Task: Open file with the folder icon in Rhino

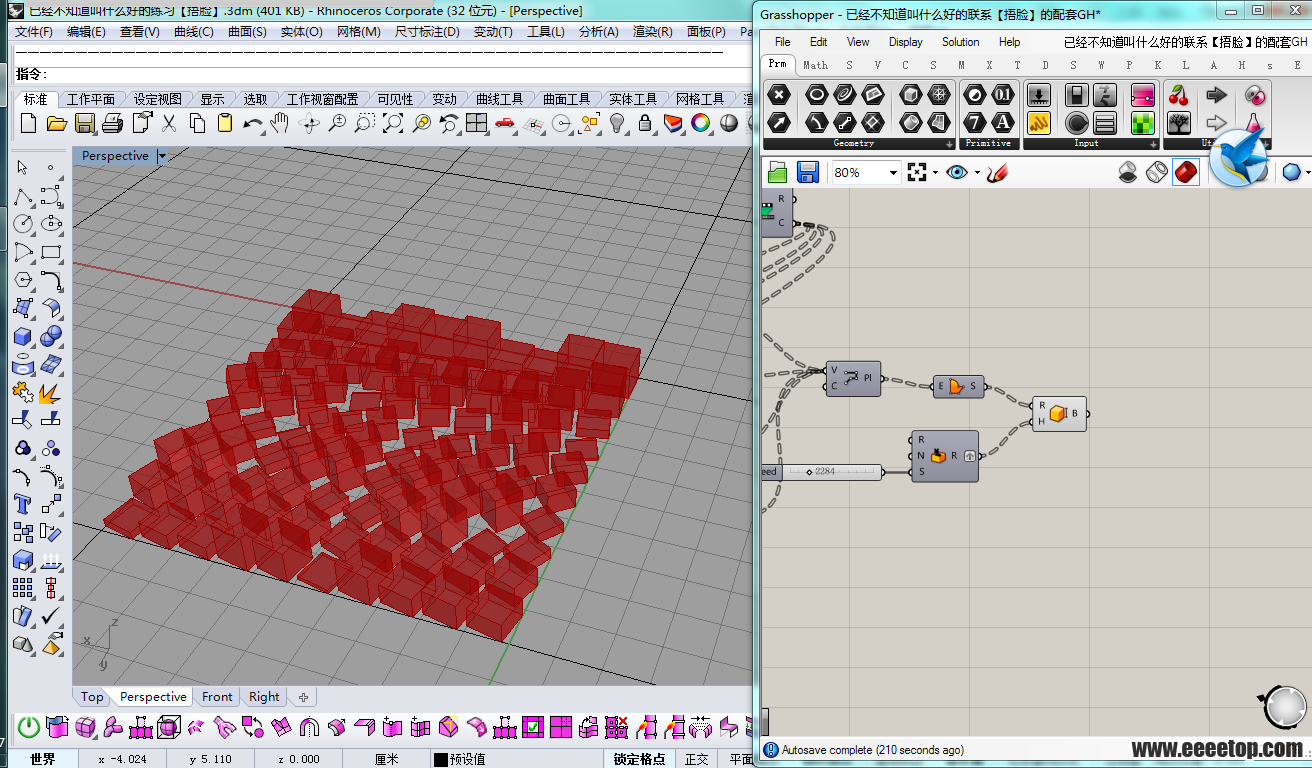Action: 56,124
